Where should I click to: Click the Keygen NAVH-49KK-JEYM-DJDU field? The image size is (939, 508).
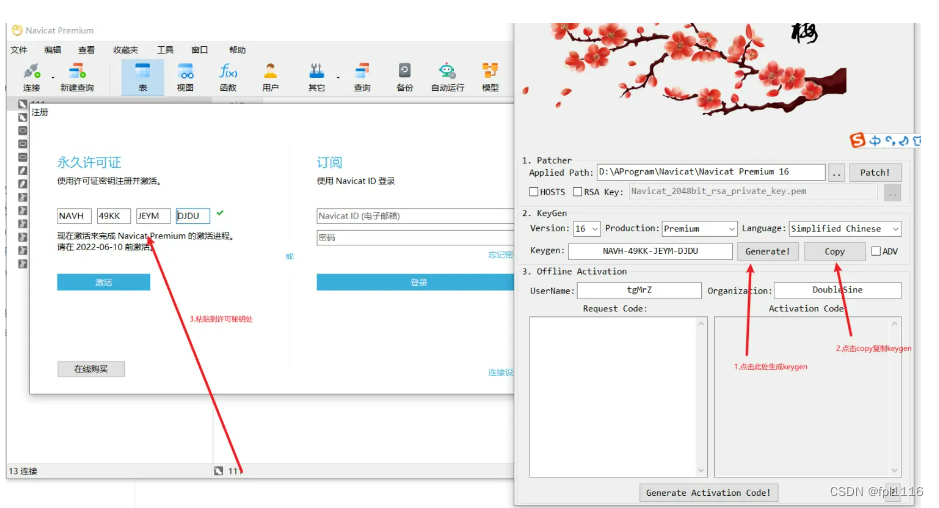tap(650, 251)
